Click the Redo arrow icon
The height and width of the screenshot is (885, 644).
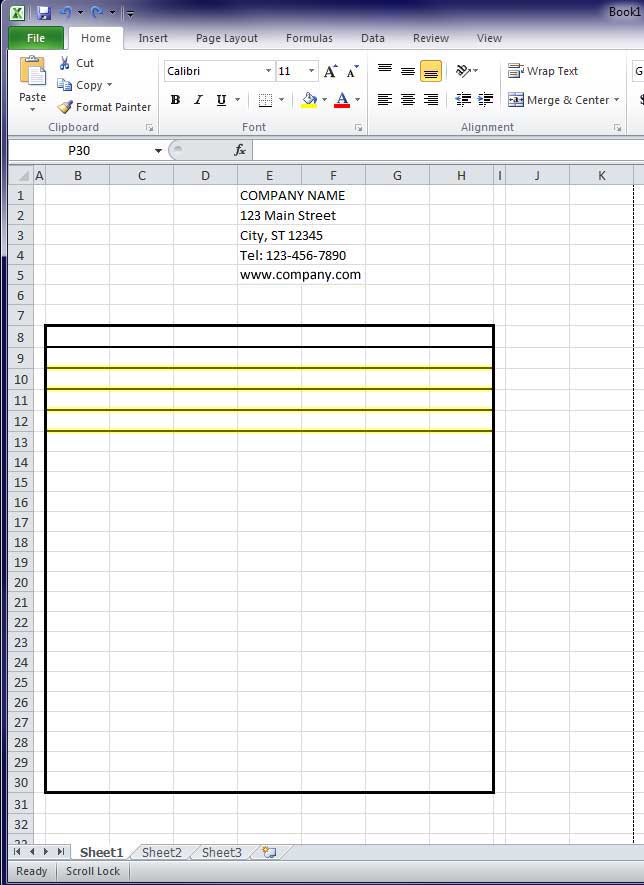pos(97,12)
